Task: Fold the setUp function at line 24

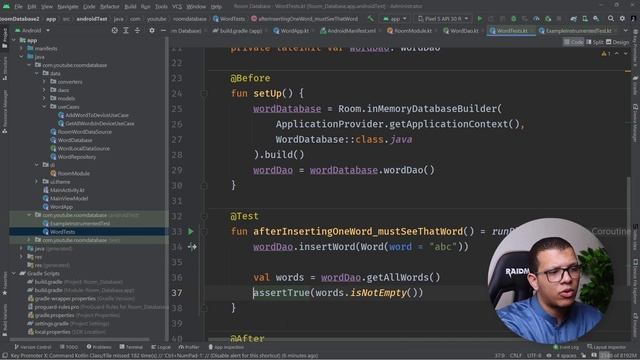Action: 204,93
